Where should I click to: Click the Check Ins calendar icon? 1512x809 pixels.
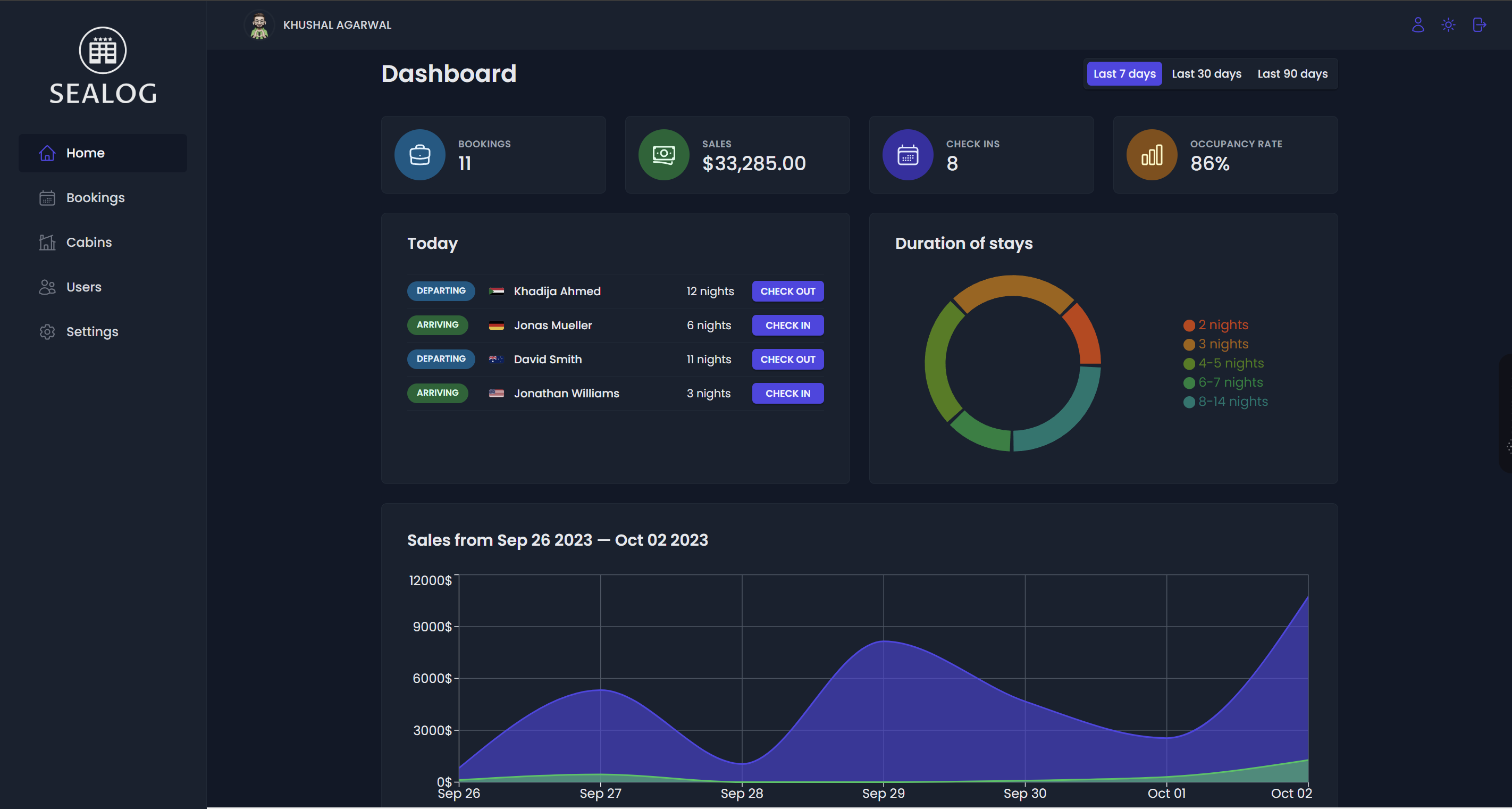click(x=907, y=155)
